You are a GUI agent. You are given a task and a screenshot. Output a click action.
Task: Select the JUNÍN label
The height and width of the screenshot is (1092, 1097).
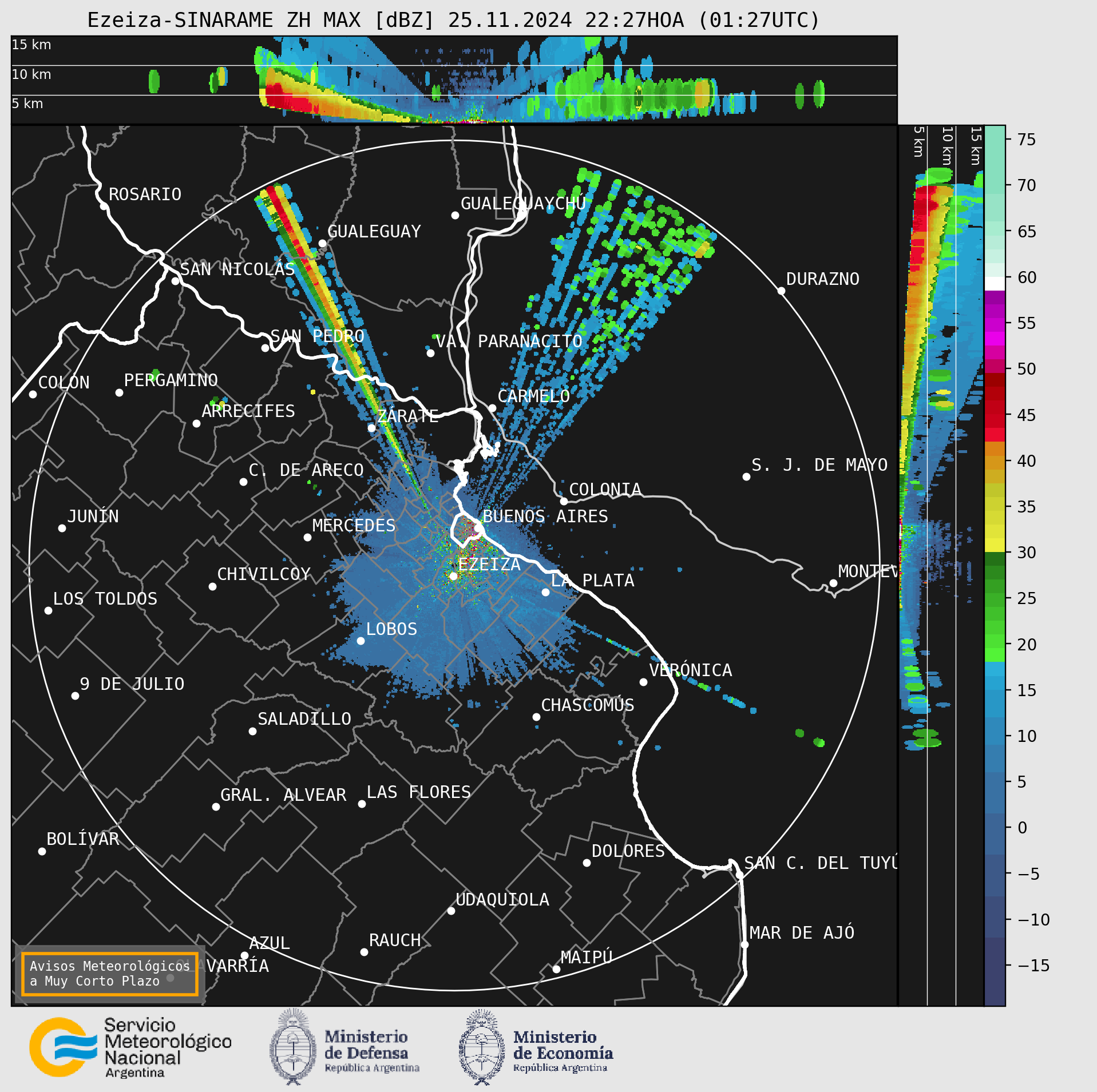(x=93, y=516)
